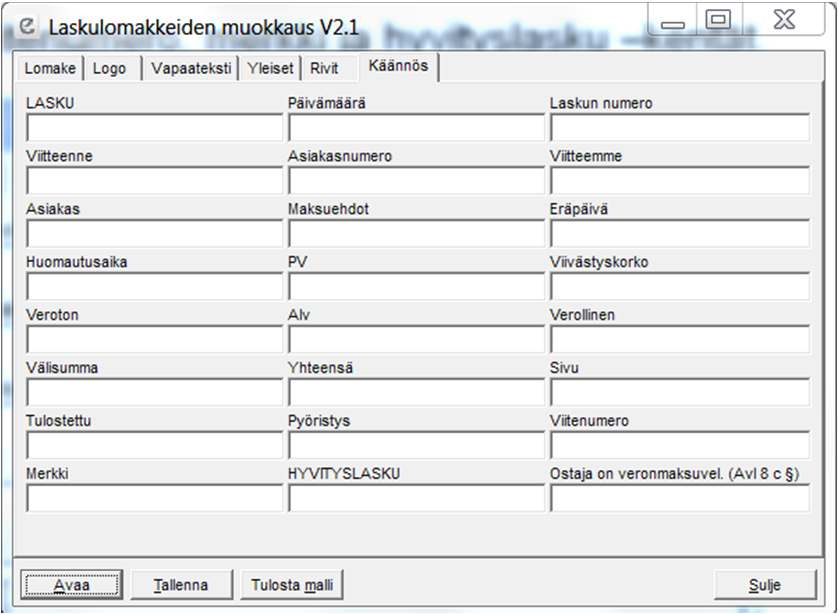Go to the Yleiset tab

coord(270,68)
